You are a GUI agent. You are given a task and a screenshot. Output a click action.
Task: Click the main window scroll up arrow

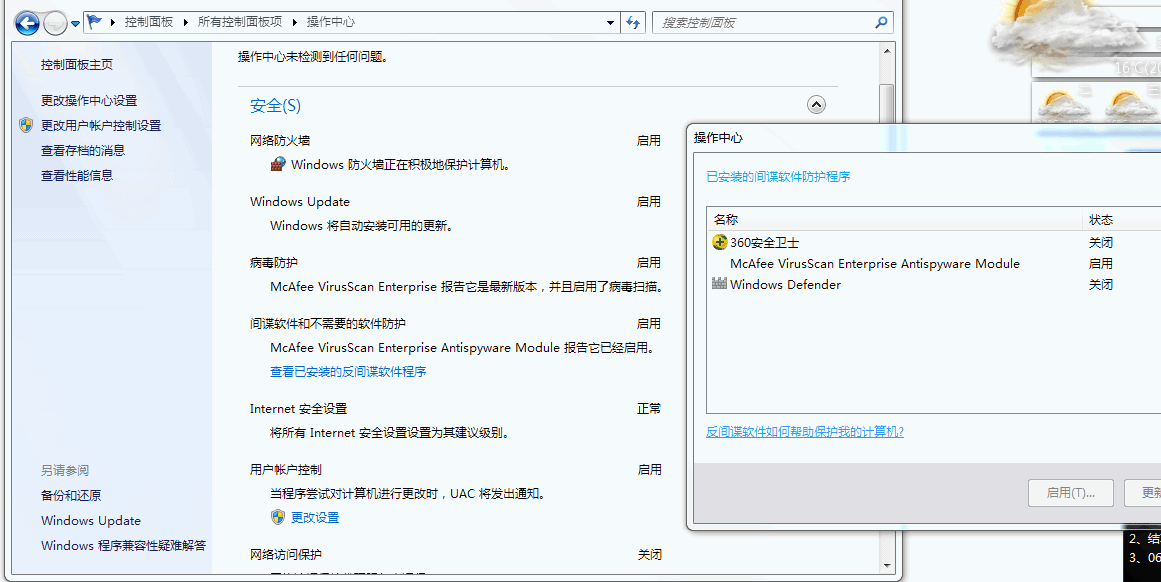pyautogui.click(x=886, y=50)
